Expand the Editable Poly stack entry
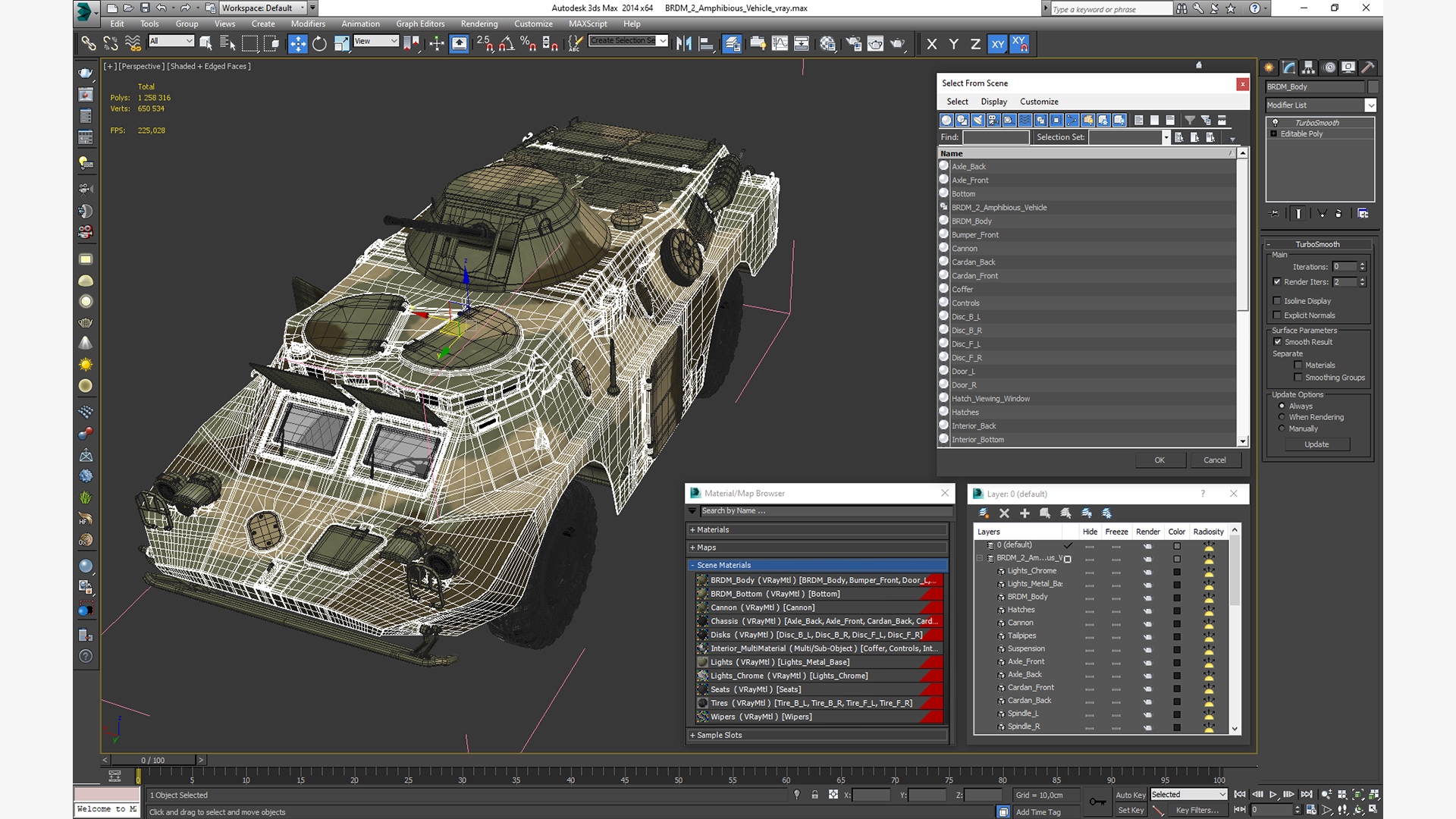 click(1274, 134)
